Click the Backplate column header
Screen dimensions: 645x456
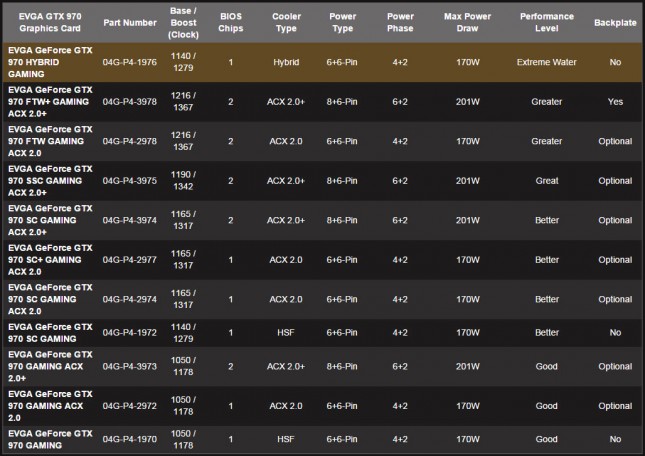(615, 23)
